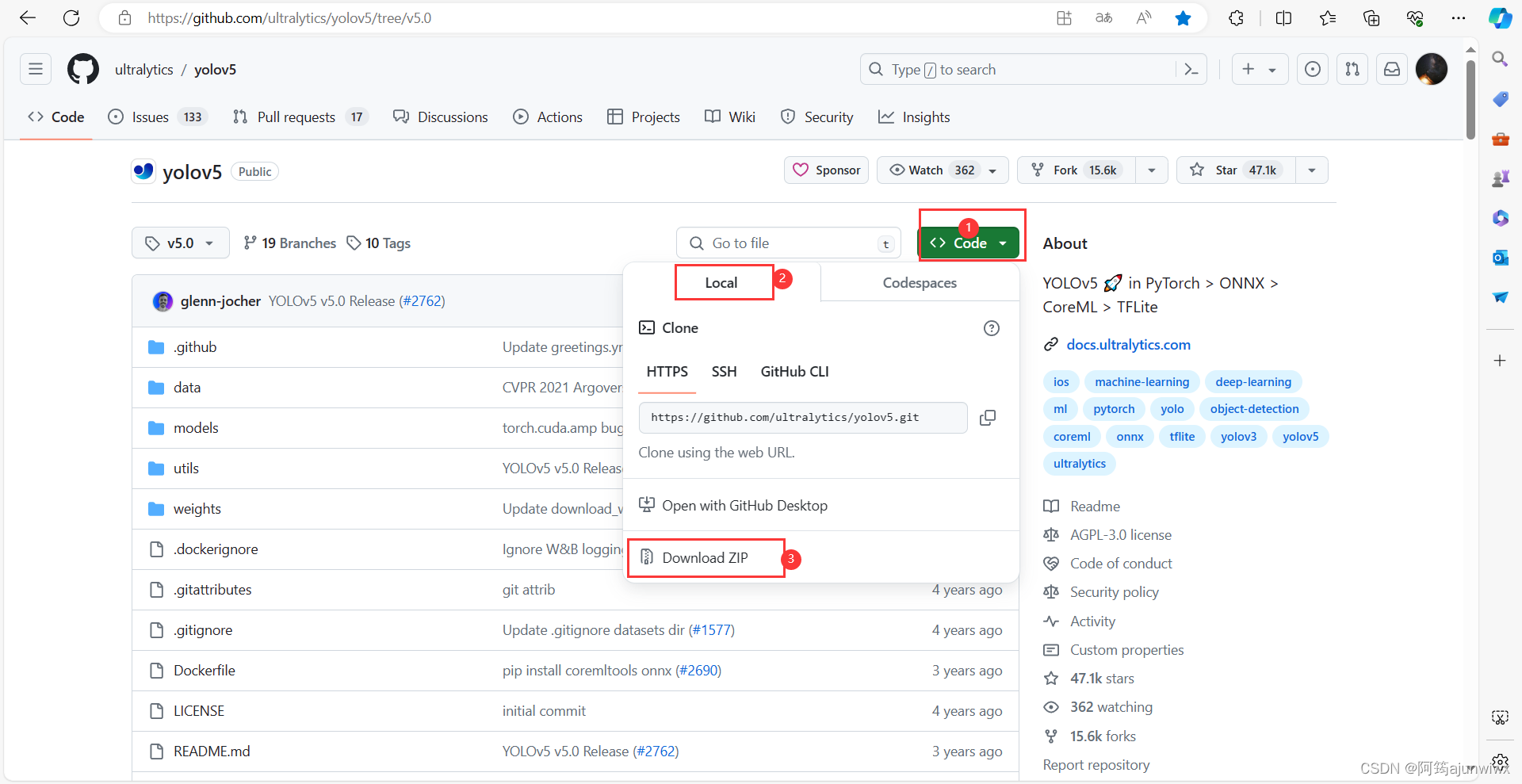Click the Download ZIP option
1522x784 pixels.
pyautogui.click(x=705, y=558)
